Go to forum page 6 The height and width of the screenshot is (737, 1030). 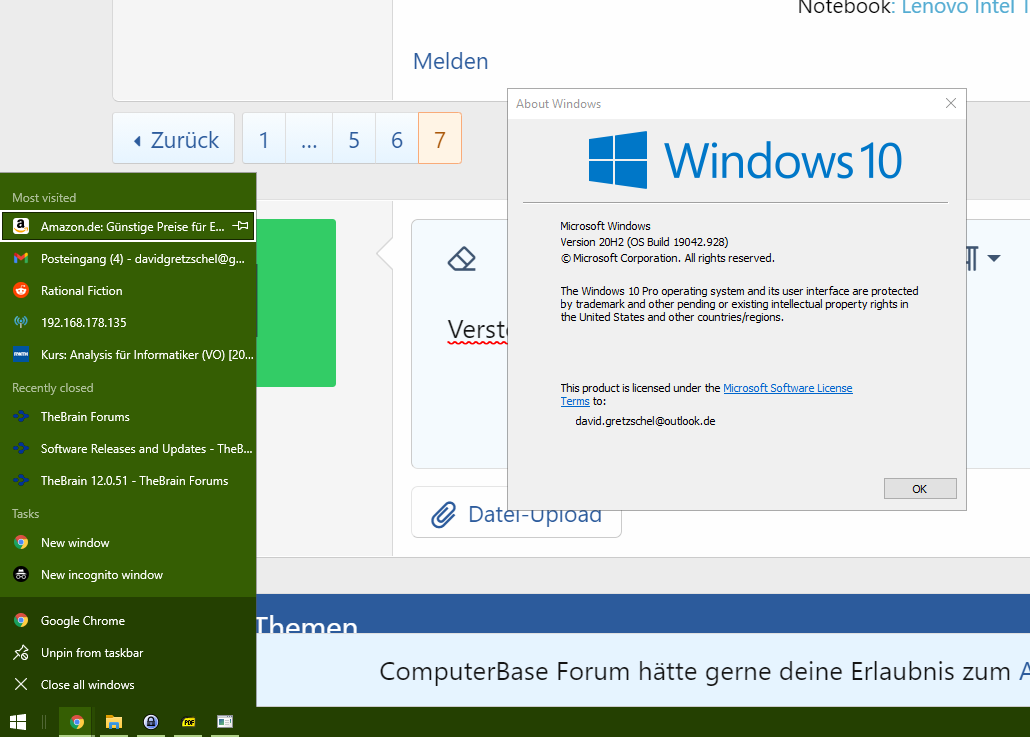[397, 139]
